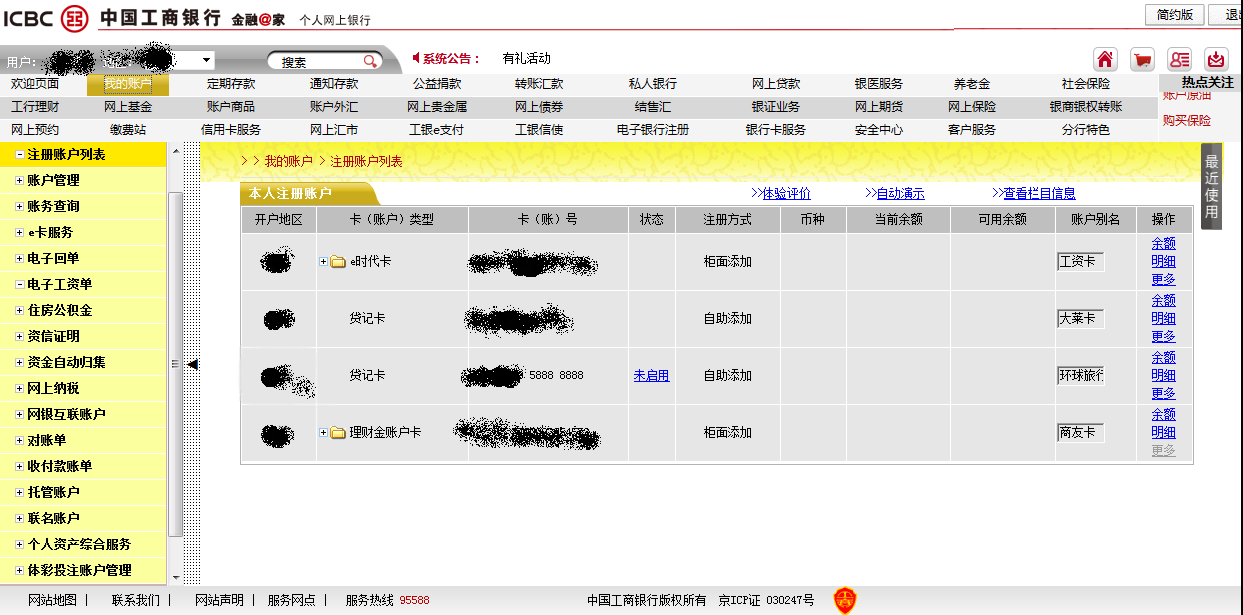
Task: Open the 安全中心 menu
Action: (879, 130)
